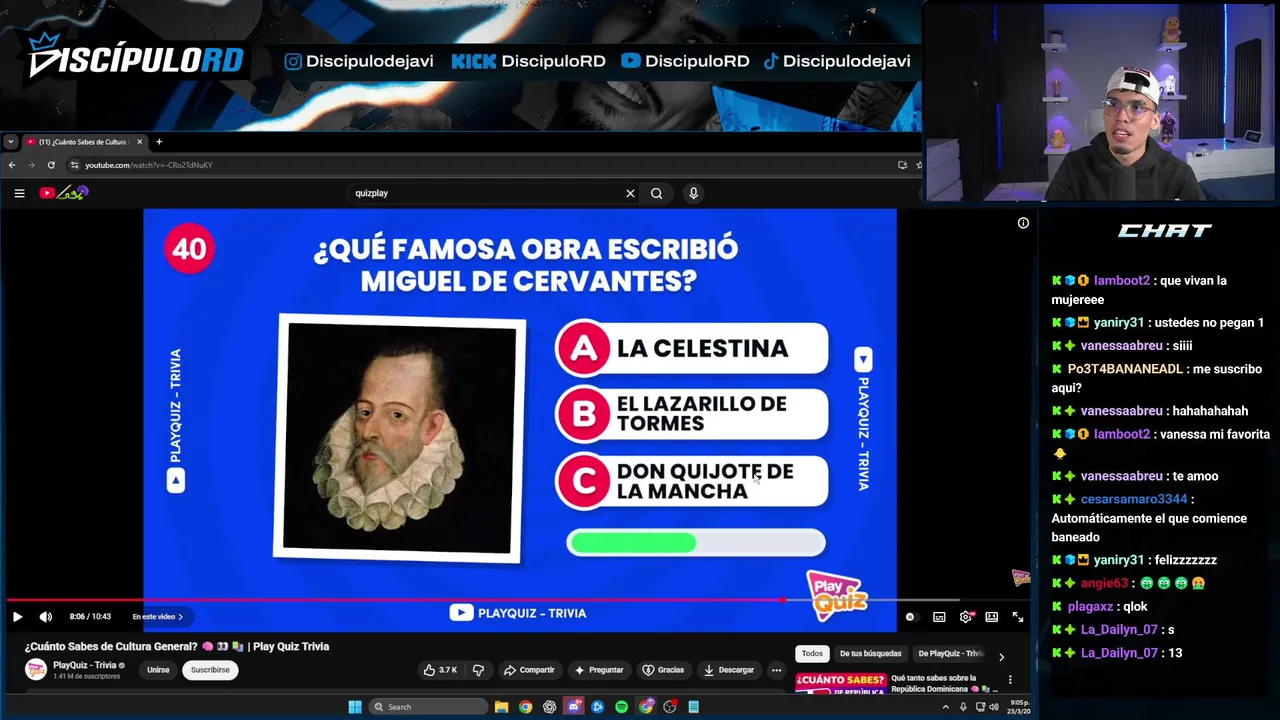The height and width of the screenshot is (720, 1280).
Task: Clear the quizplay search text
Action: [x=630, y=193]
